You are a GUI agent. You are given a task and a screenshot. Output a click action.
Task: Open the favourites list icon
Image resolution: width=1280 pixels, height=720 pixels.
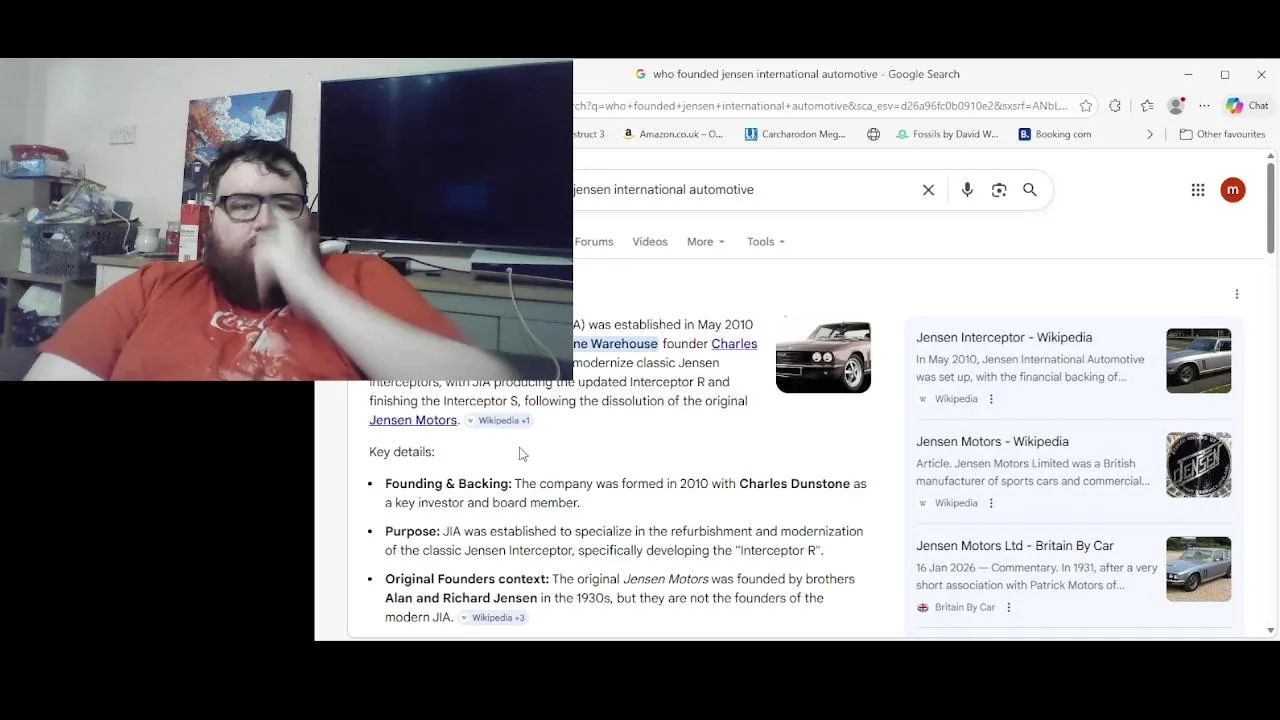click(1147, 105)
